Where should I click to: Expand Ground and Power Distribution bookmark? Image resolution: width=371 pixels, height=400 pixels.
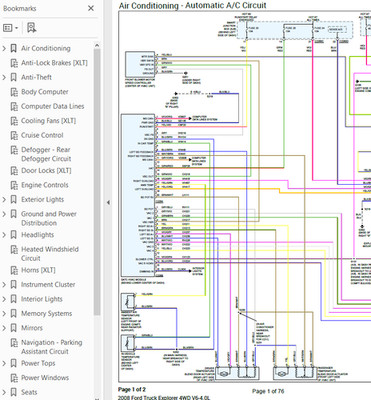[x=4, y=214]
